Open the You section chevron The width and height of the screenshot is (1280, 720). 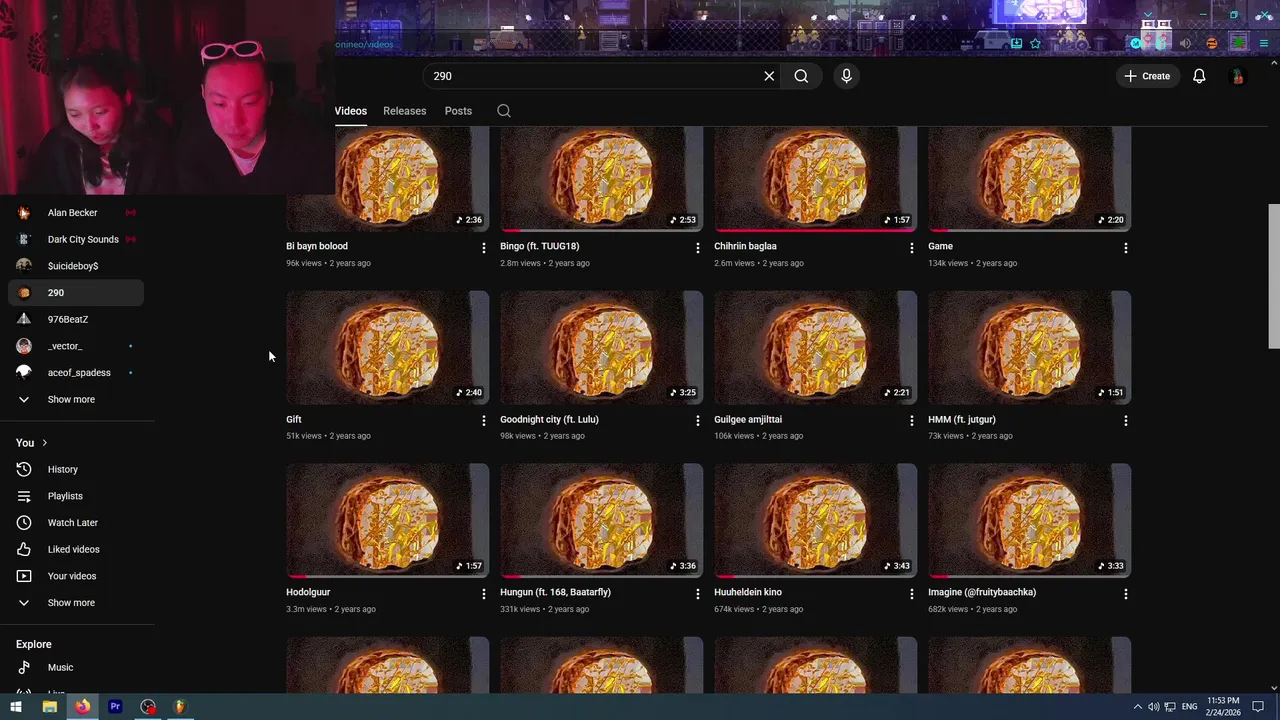click(x=44, y=443)
